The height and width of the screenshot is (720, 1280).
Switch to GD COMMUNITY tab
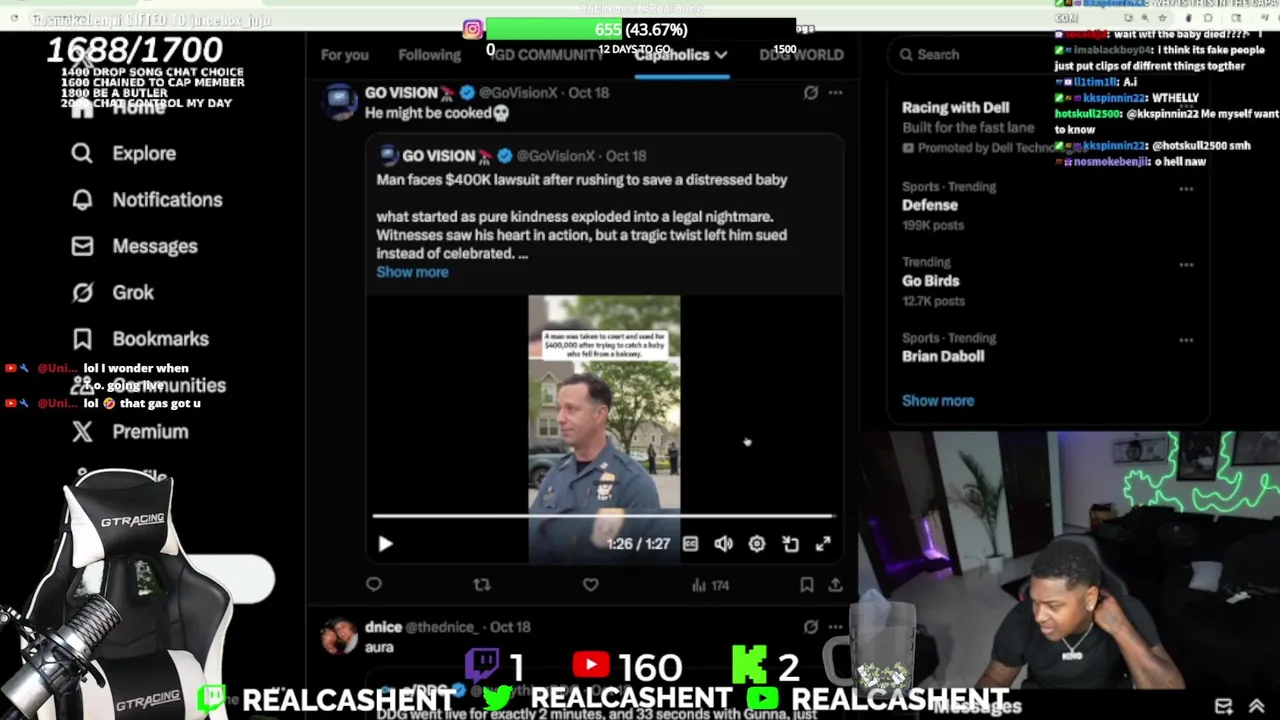[x=547, y=55]
